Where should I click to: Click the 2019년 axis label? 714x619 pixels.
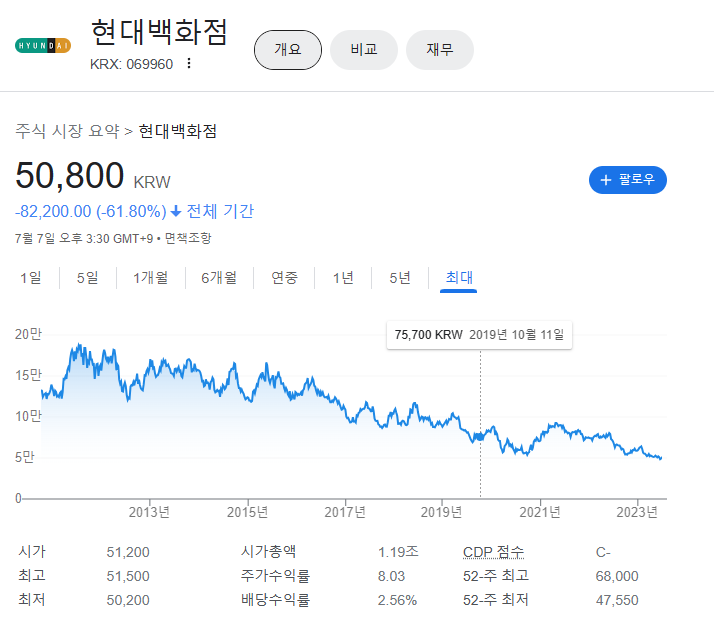[x=441, y=512]
